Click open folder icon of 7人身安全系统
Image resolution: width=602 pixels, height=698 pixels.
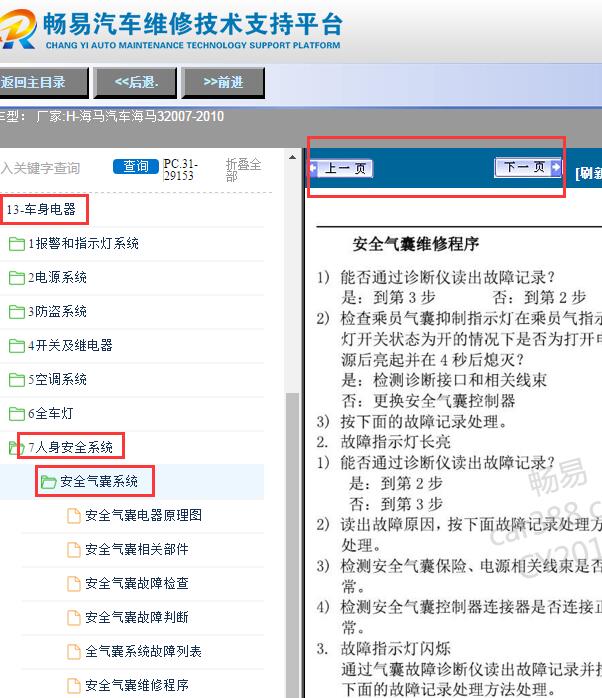(x=17, y=447)
